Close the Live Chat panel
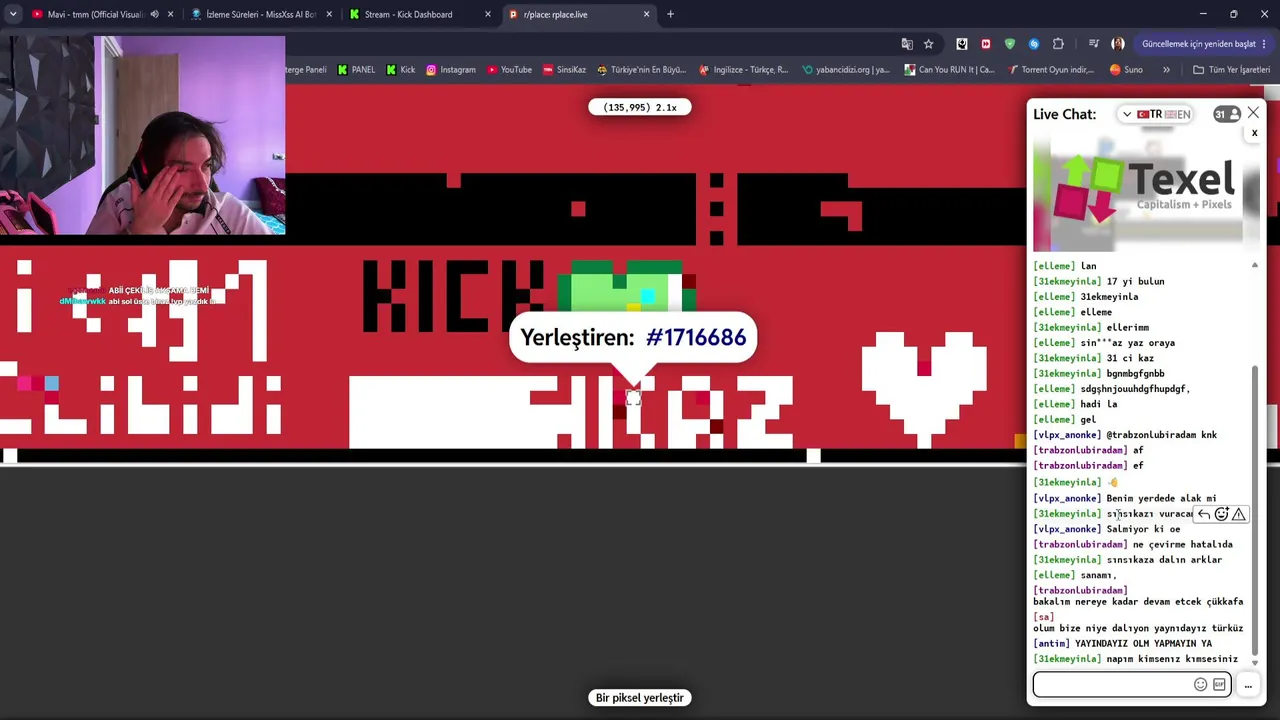The image size is (1280, 720). pyautogui.click(x=1253, y=113)
